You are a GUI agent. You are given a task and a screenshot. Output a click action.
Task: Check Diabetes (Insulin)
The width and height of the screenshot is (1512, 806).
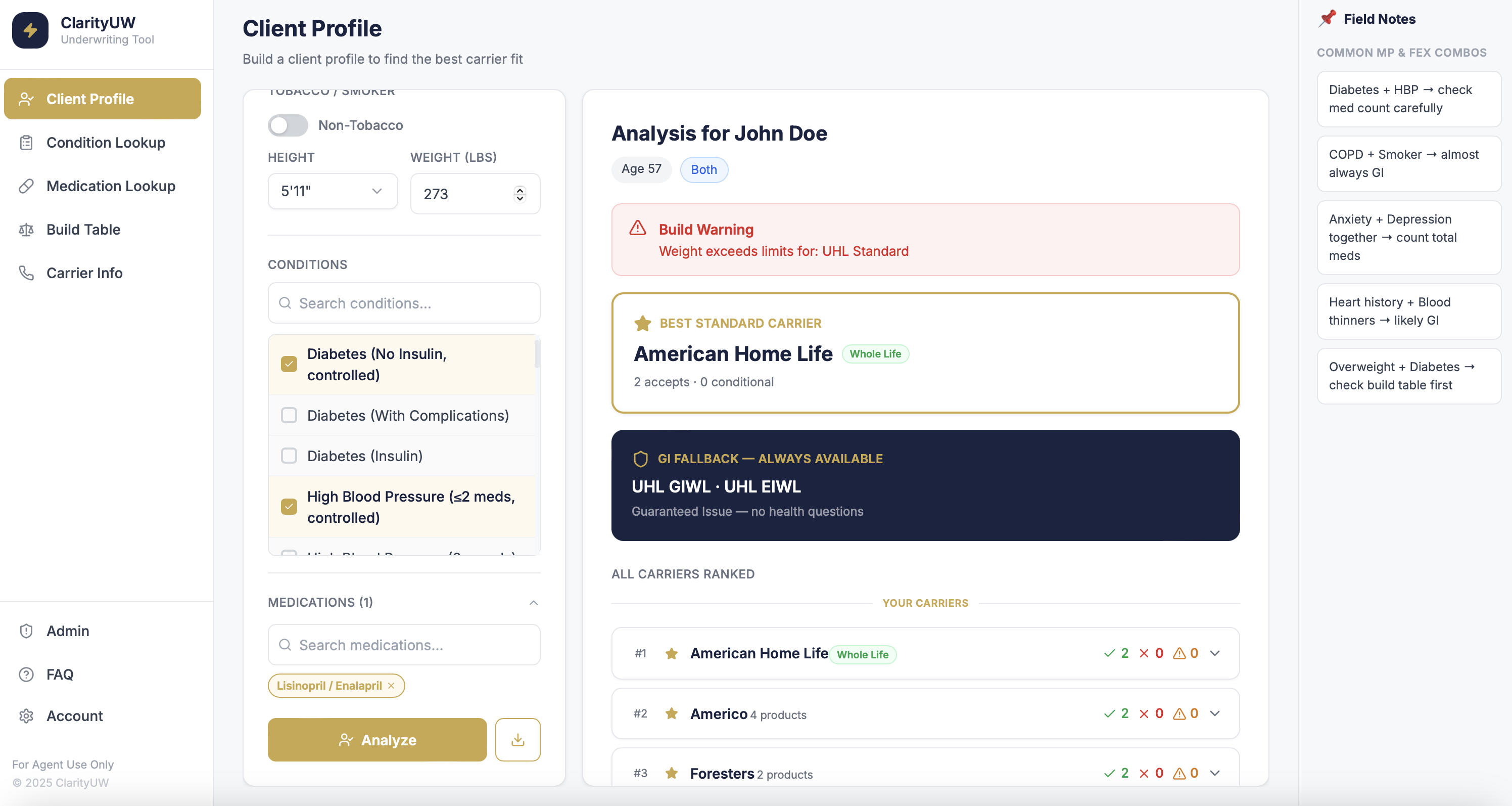[289, 456]
